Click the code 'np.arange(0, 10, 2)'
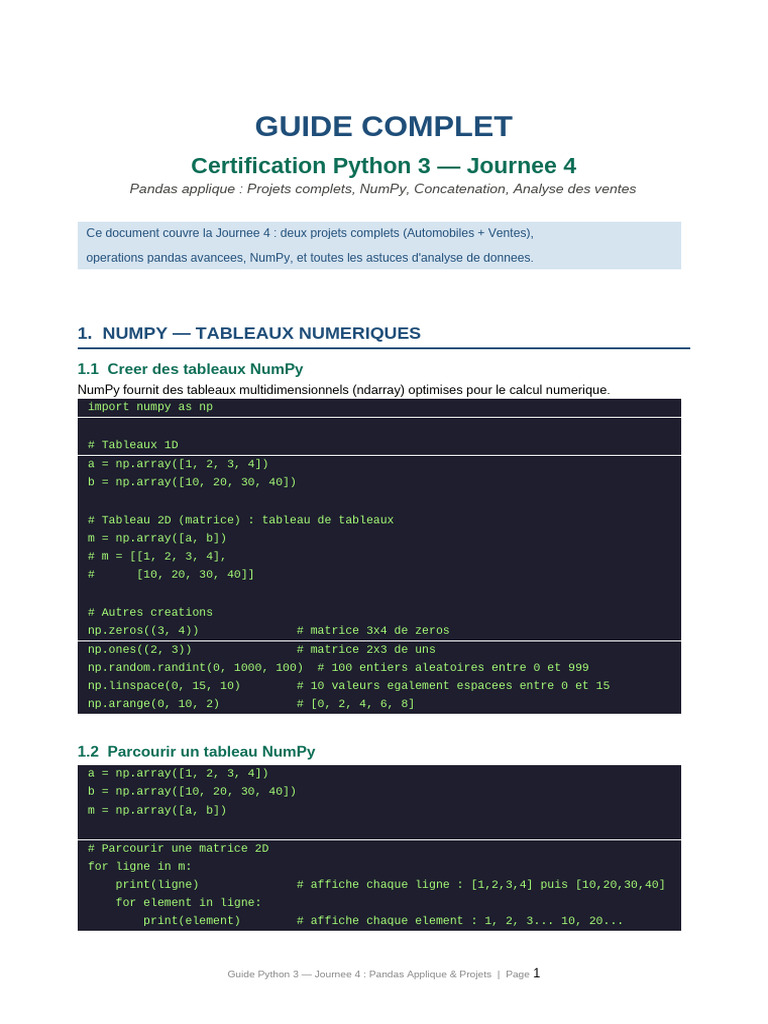 coord(153,704)
